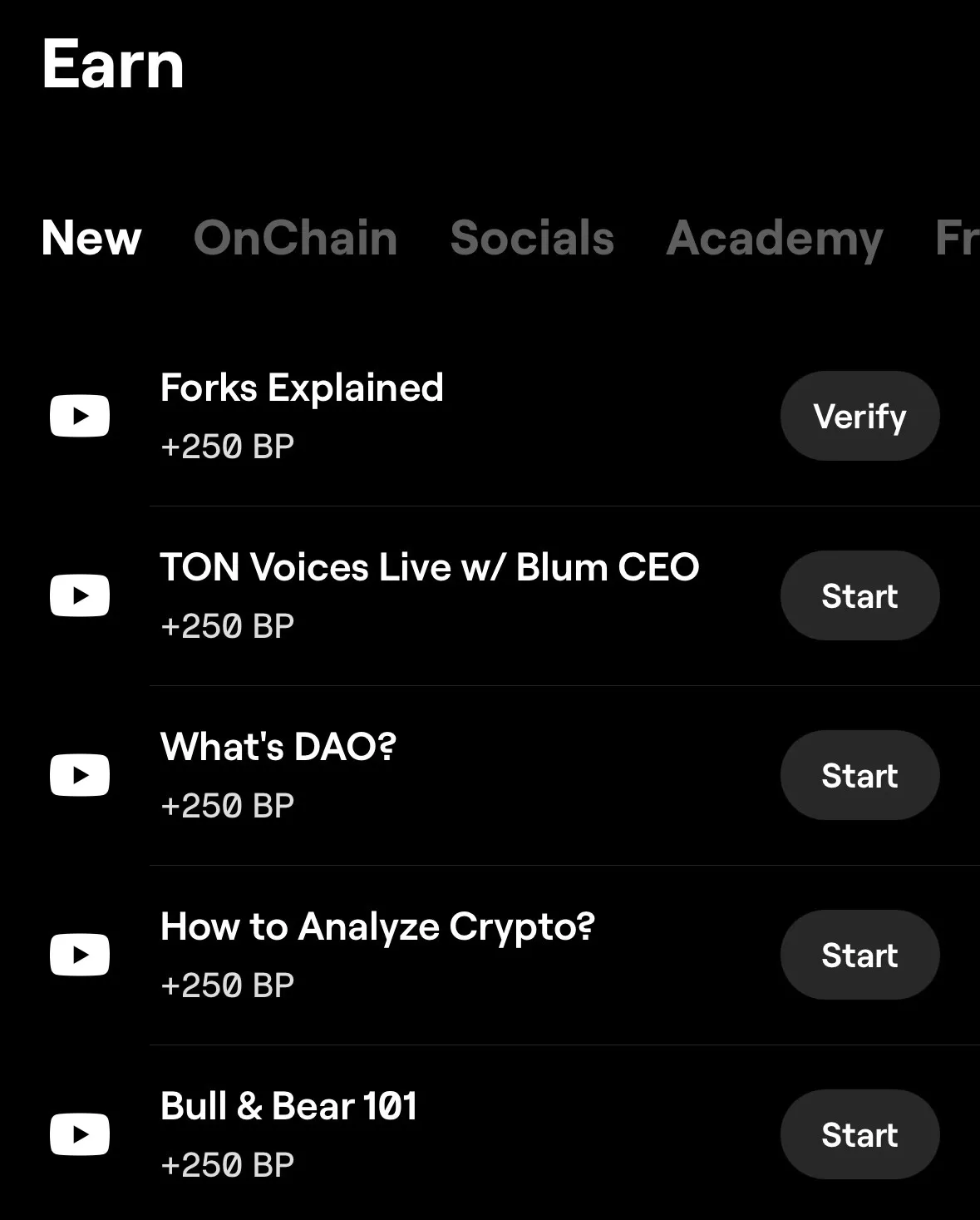The image size is (980, 1220).
Task: Go to the Academy tab
Action: tap(774, 239)
